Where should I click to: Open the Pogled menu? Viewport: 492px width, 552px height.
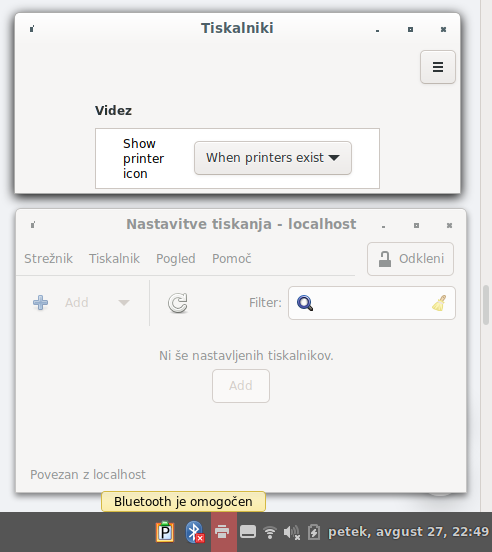[x=176, y=259]
